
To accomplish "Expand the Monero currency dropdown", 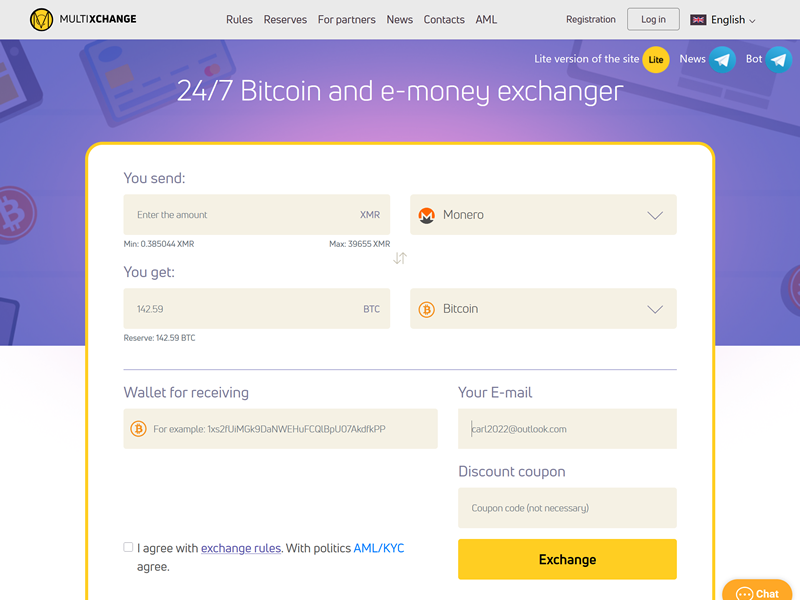I will tap(656, 214).
